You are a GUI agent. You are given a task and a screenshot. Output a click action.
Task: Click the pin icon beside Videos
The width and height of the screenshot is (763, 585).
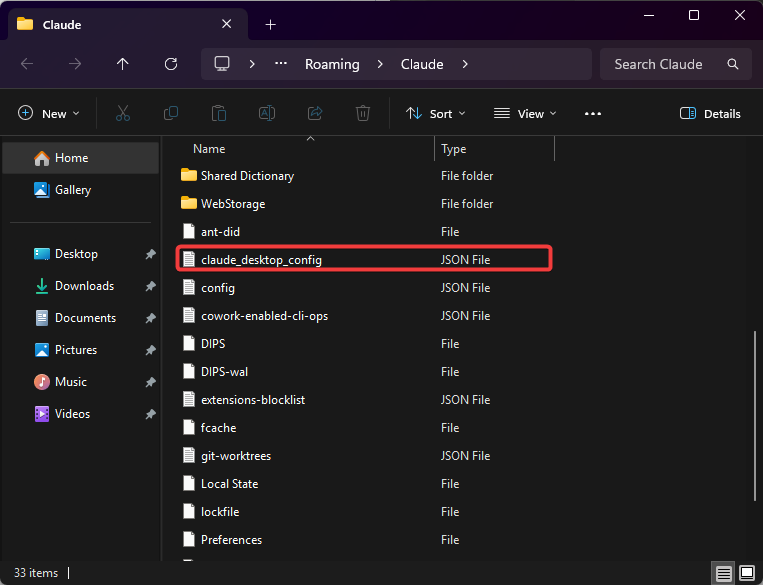150,414
